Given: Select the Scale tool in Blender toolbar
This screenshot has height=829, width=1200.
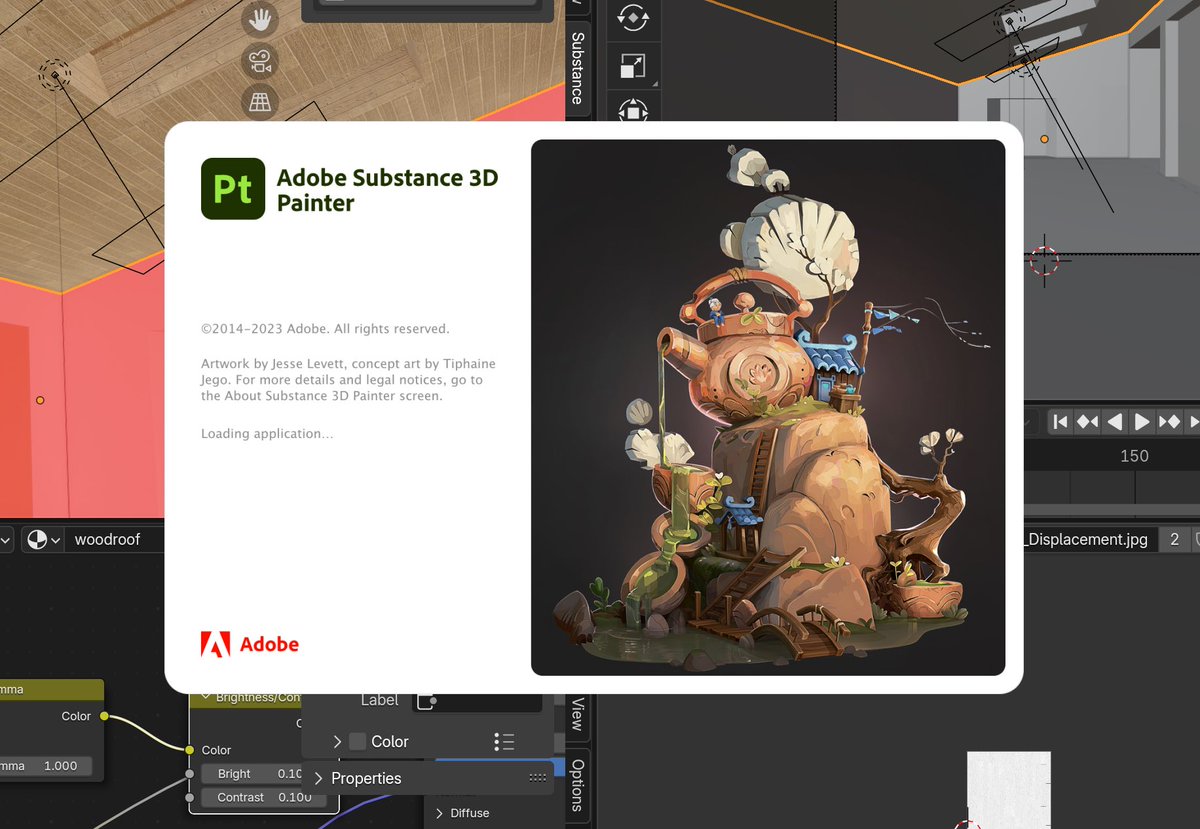Looking at the screenshot, I should (x=632, y=67).
